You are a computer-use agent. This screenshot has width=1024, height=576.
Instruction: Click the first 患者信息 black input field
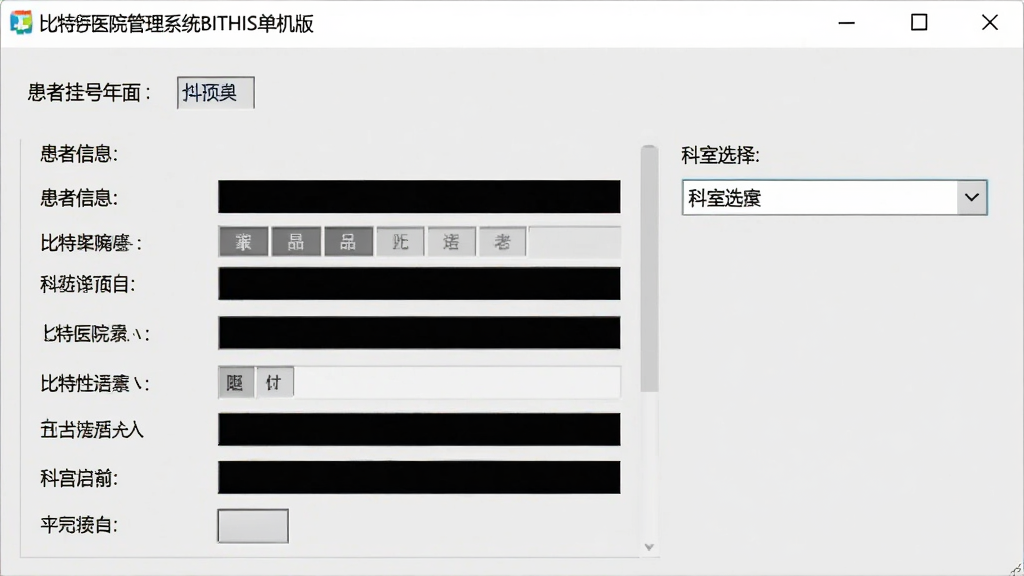pos(419,197)
